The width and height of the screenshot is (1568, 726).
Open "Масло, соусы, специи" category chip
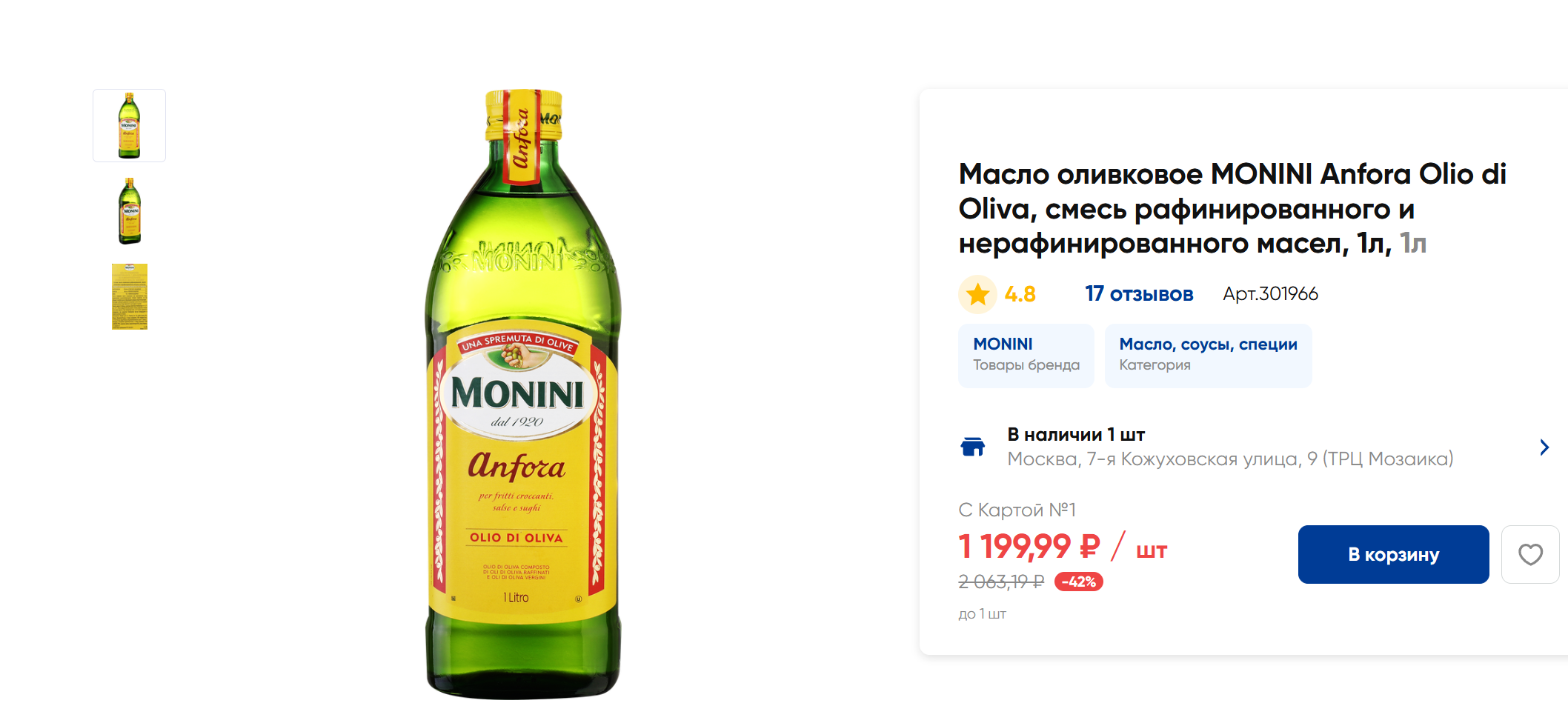1208,355
